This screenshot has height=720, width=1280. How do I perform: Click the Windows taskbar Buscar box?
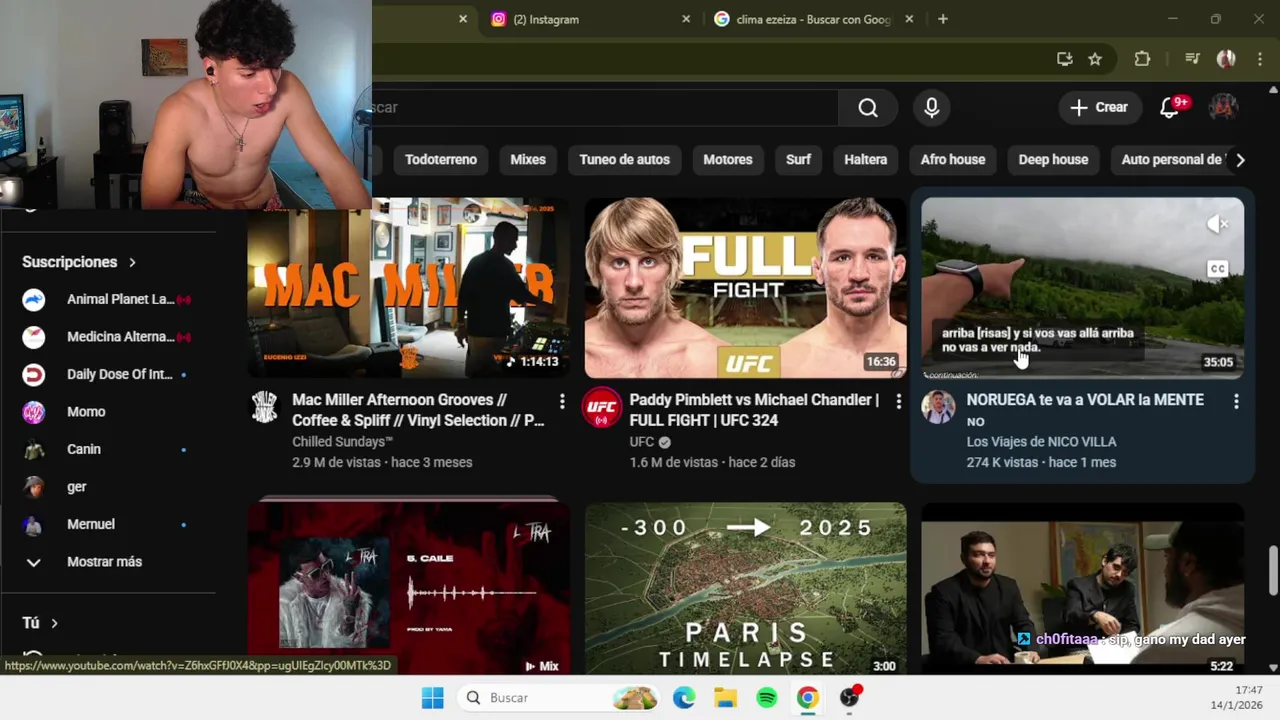pyautogui.click(x=558, y=698)
